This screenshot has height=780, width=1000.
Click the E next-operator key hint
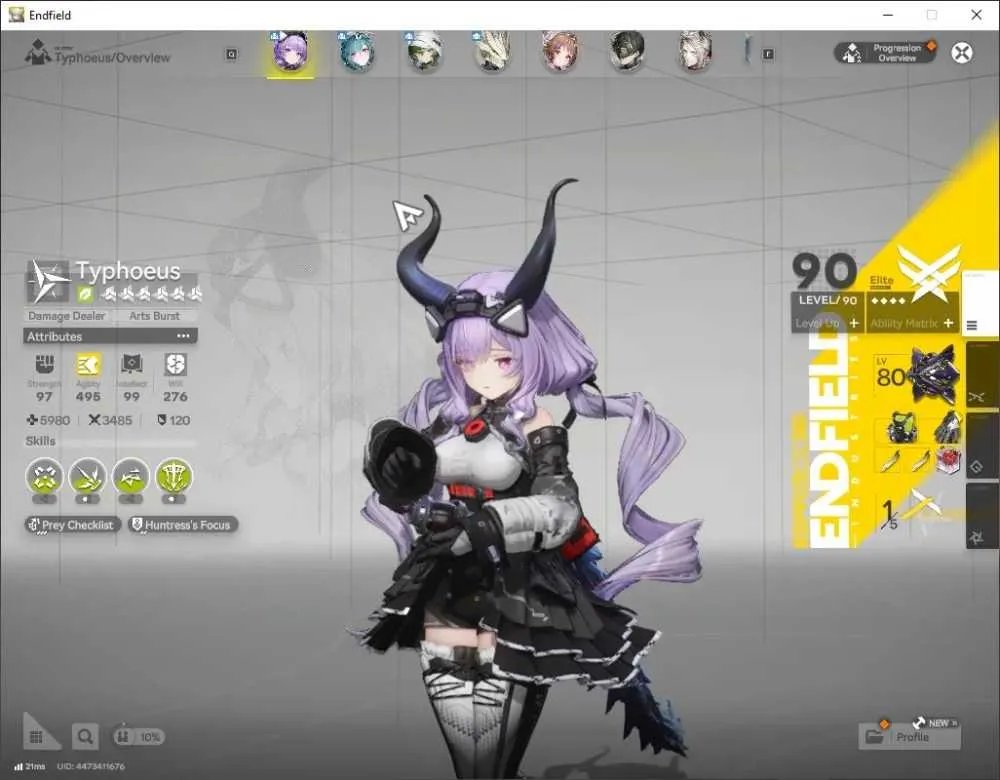[768, 55]
